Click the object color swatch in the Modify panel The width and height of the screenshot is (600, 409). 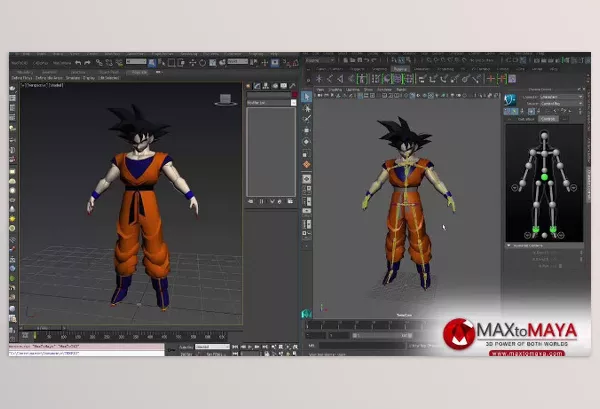click(x=294, y=95)
